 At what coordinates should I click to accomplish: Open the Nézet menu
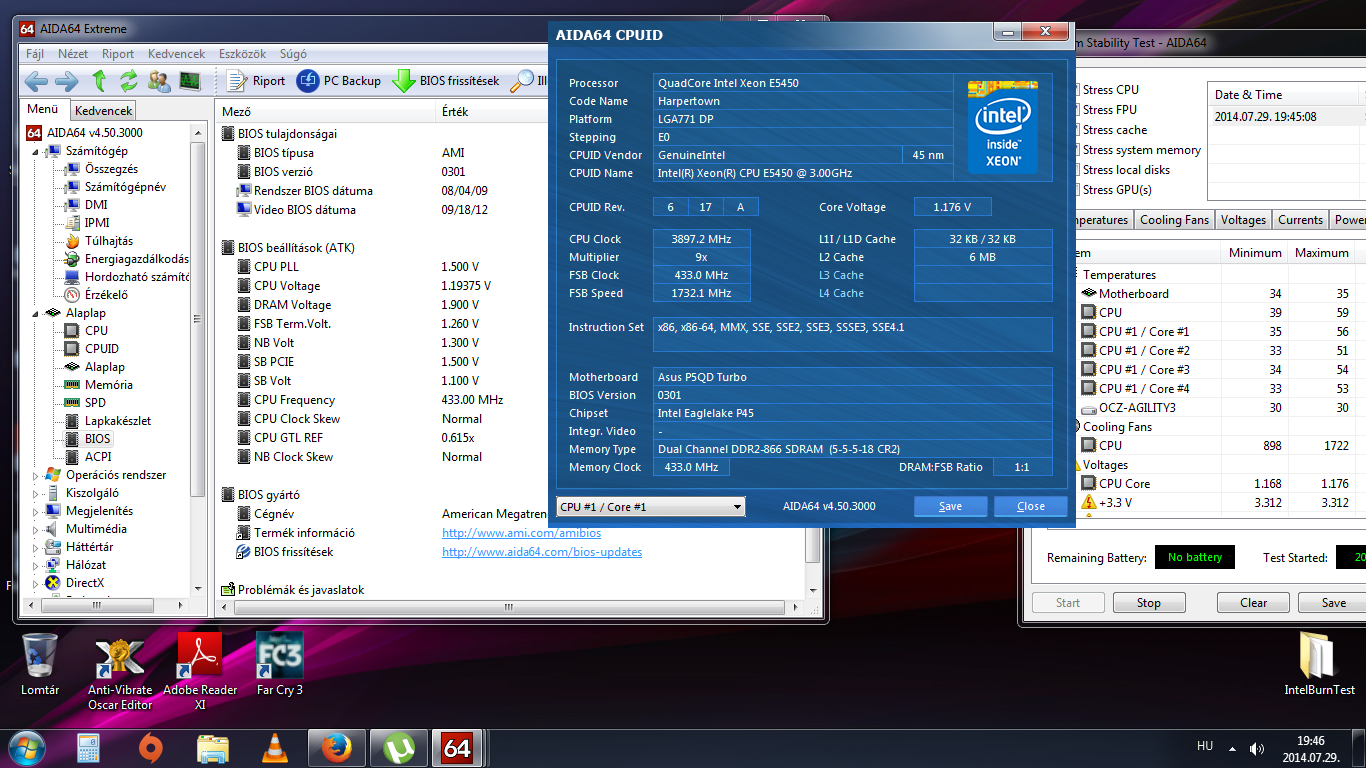(x=73, y=54)
